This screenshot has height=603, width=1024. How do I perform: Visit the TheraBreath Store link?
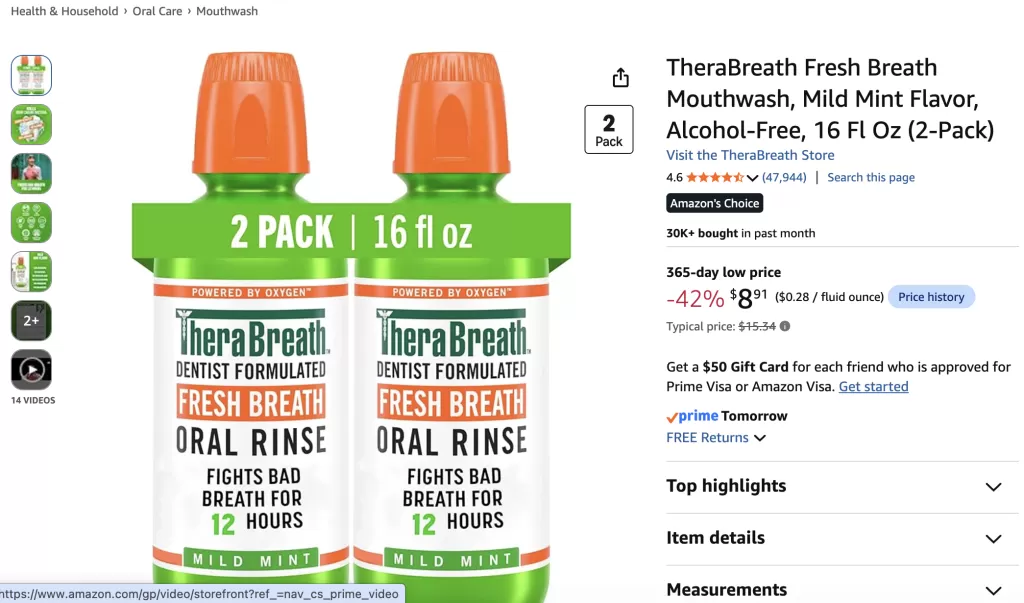[x=750, y=155]
